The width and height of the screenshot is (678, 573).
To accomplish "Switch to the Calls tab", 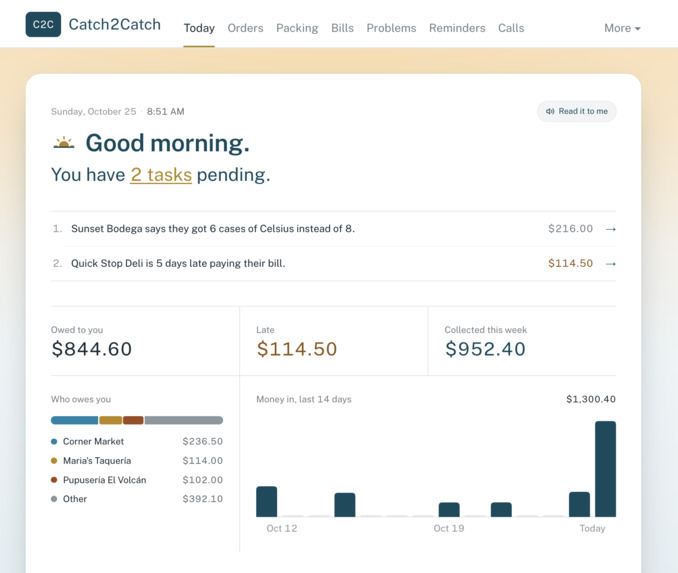I will [511, 28].
